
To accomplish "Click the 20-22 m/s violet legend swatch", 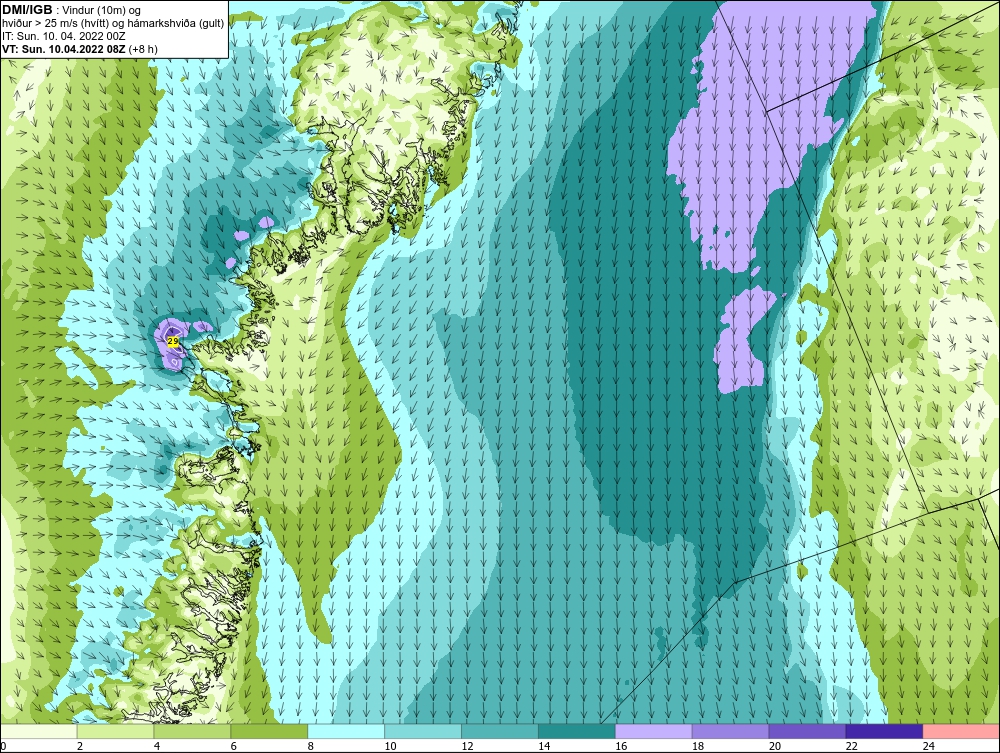I will pos(807,731).
